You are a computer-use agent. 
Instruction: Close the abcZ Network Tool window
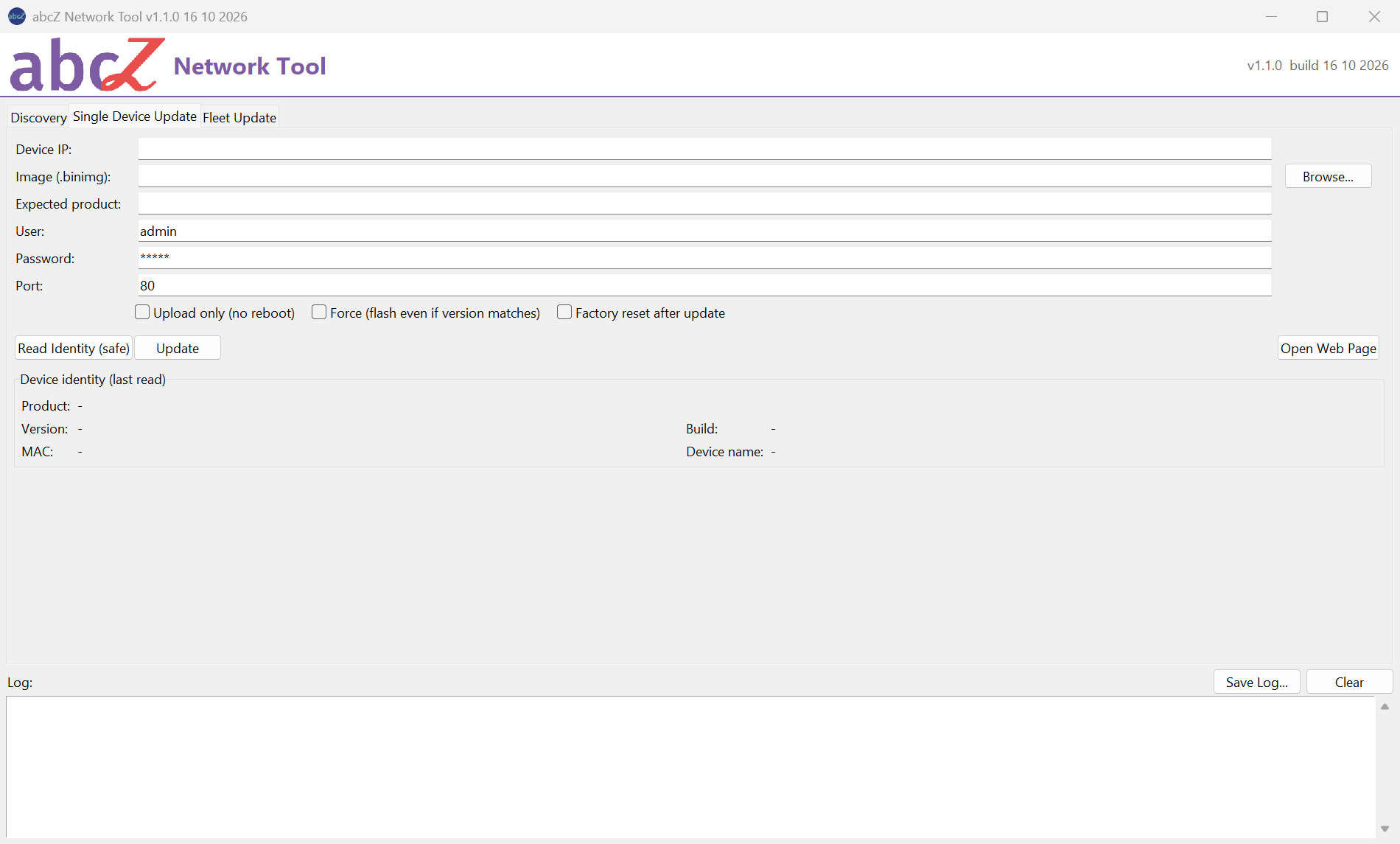pos(1374,16)
